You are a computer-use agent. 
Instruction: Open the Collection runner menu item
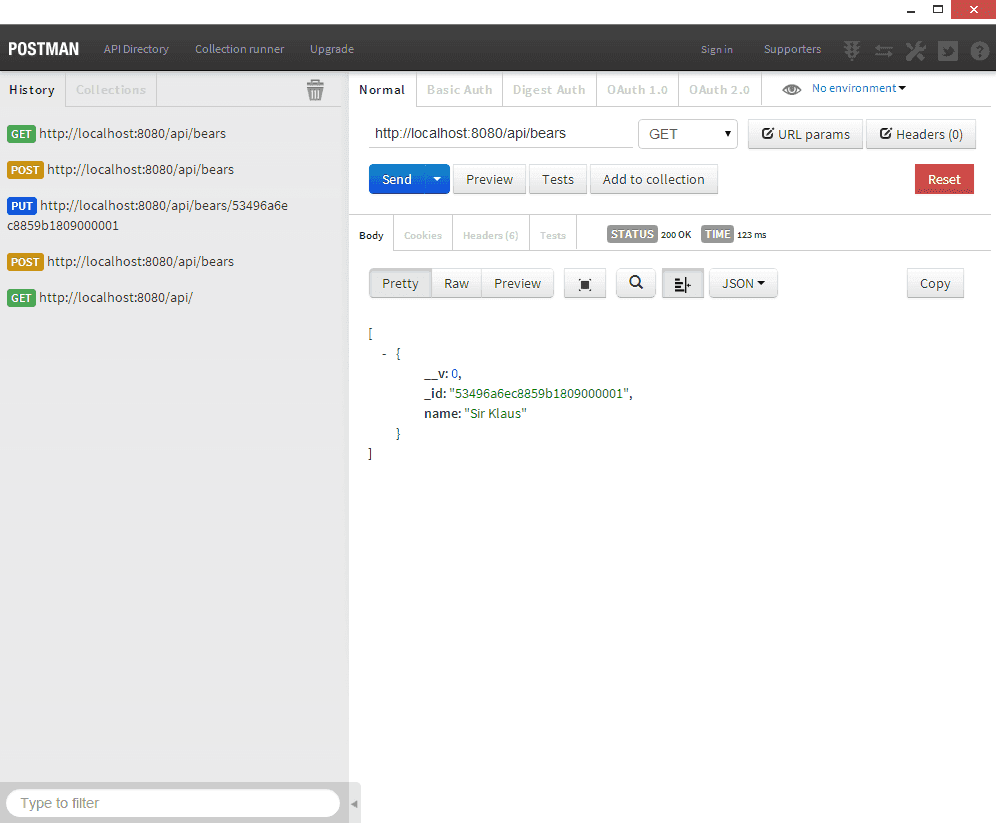[240, 49]
